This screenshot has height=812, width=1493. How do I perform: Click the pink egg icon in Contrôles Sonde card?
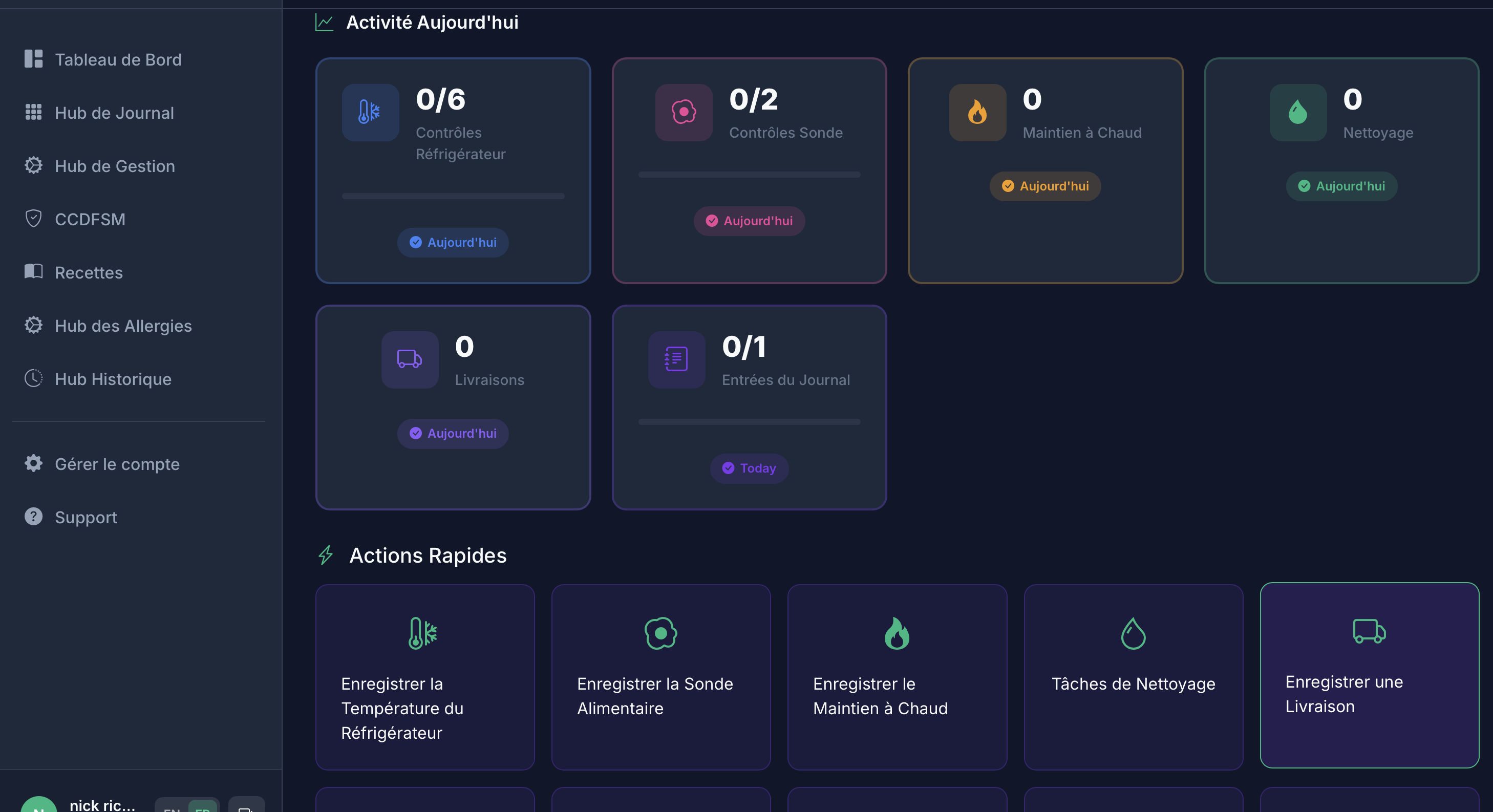point(684,113)
